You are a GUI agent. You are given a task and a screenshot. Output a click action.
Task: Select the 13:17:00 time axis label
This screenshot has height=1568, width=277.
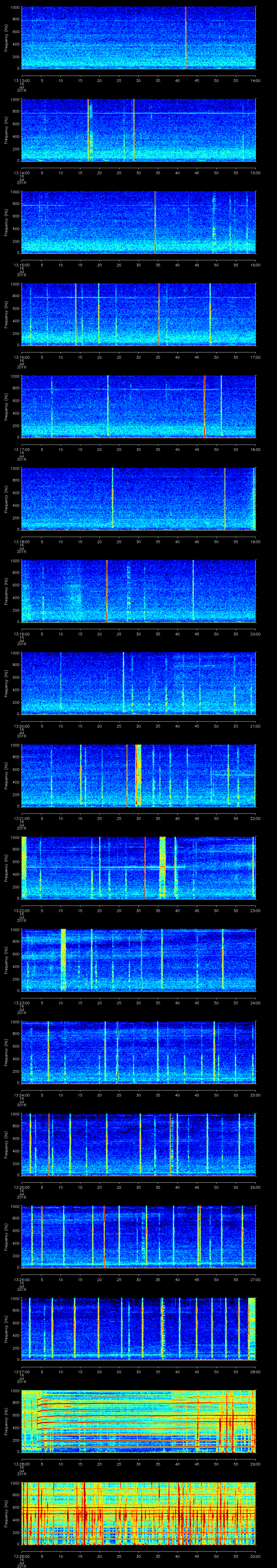(22, 449)
